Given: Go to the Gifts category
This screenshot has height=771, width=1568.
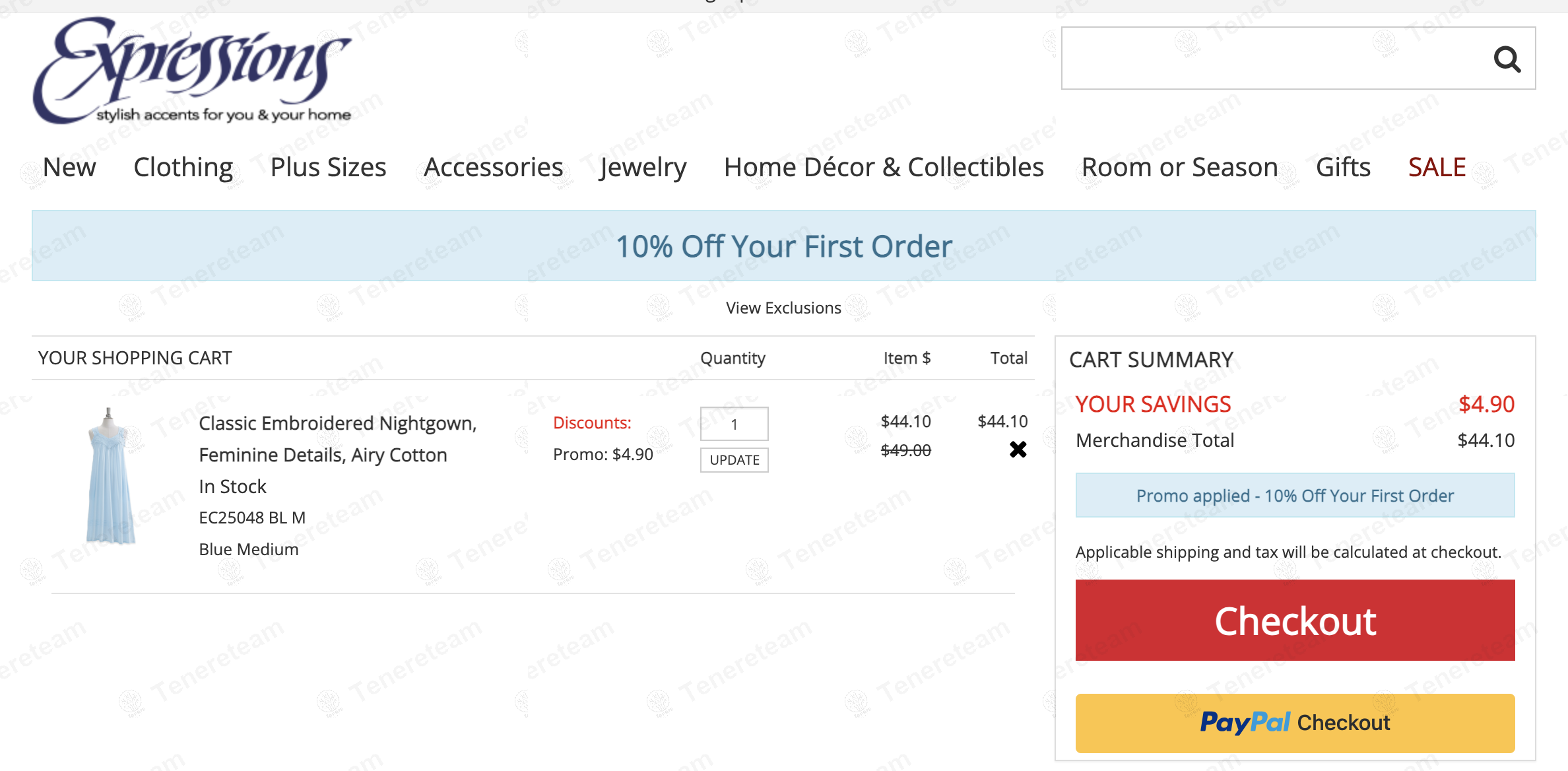Looking at the screenshot, I should [x=1343, y=168].
